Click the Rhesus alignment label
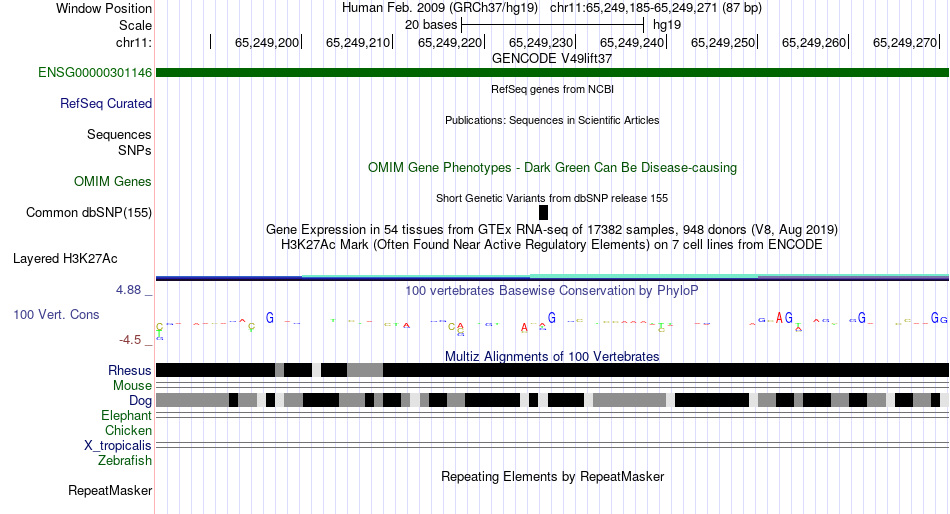950x514 pixels. (x=130, y=370)
